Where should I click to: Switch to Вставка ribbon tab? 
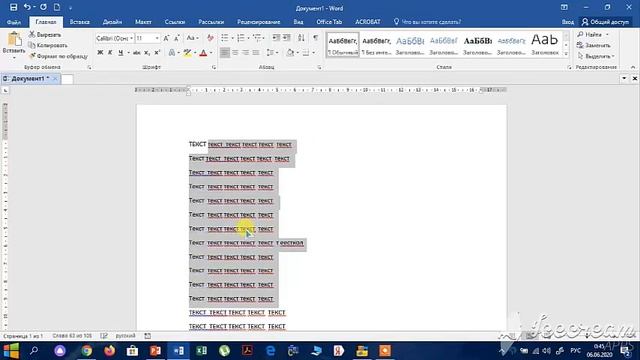(x=79, y=22)
